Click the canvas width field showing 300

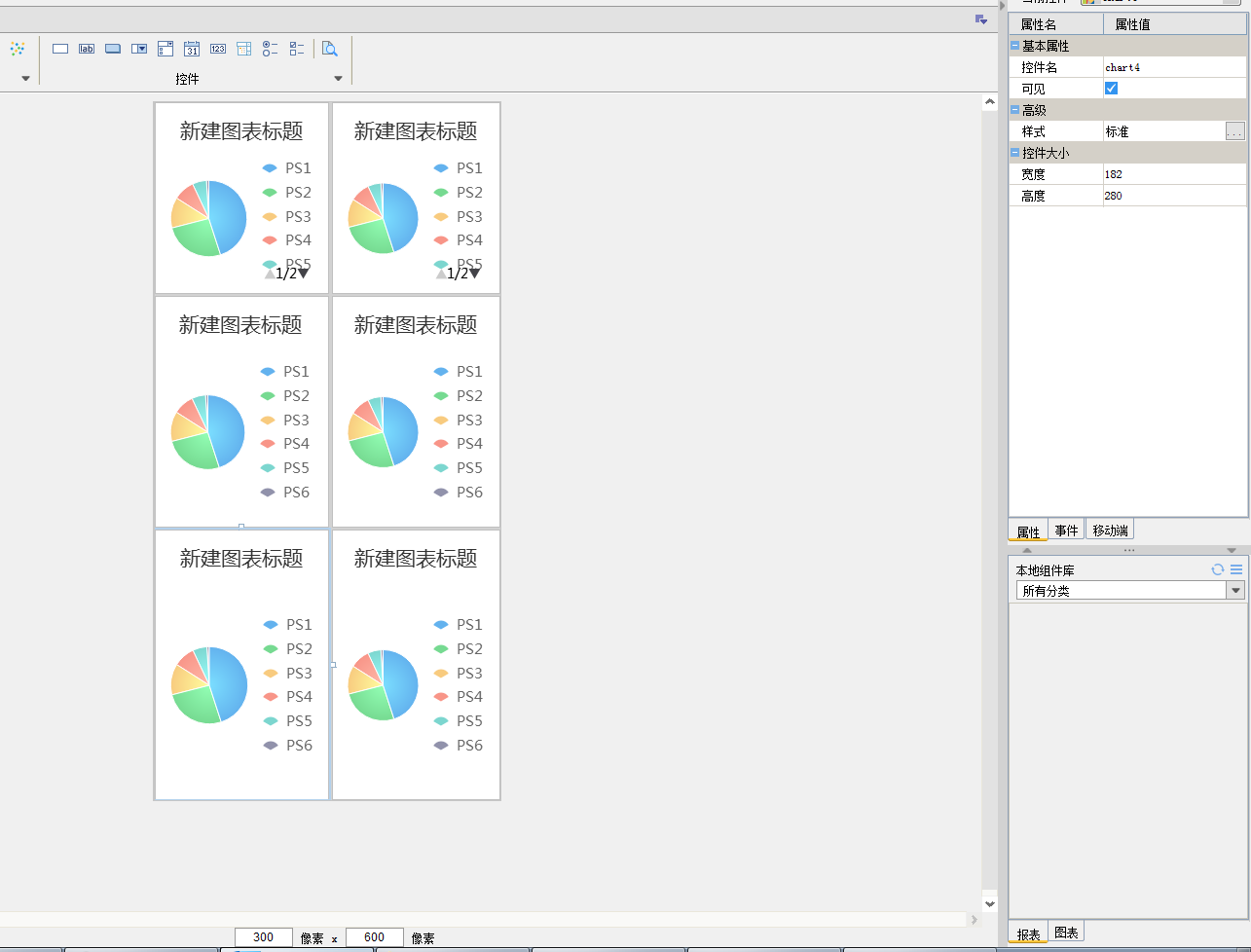(x=263, y=937)
